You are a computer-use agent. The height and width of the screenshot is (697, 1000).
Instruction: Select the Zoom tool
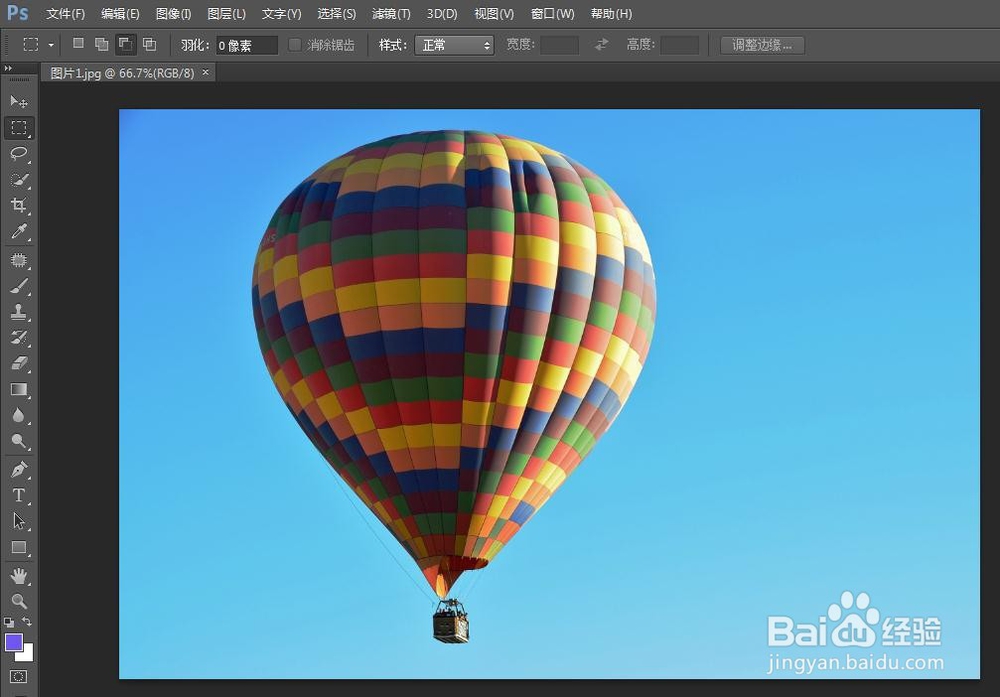pos(19,601)
